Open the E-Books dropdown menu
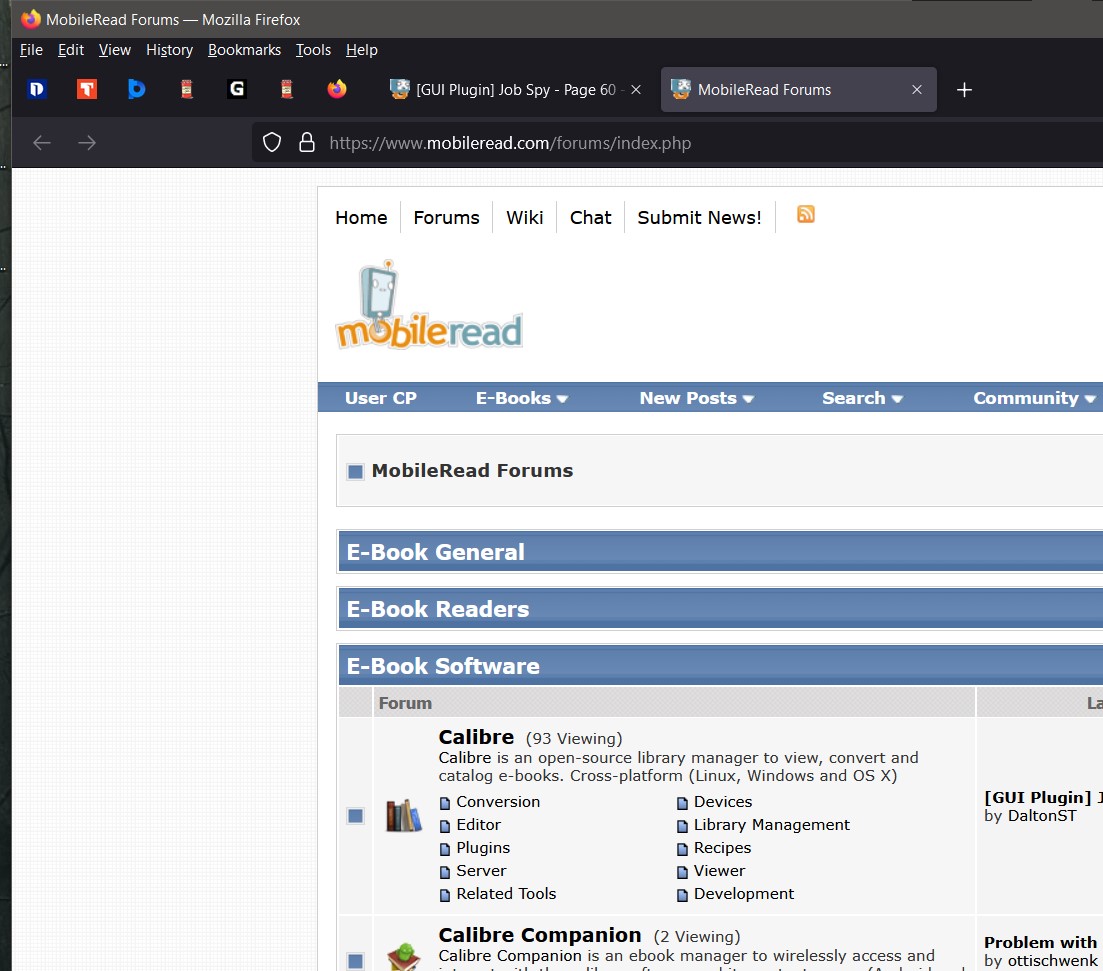 [x=521, y=398]
